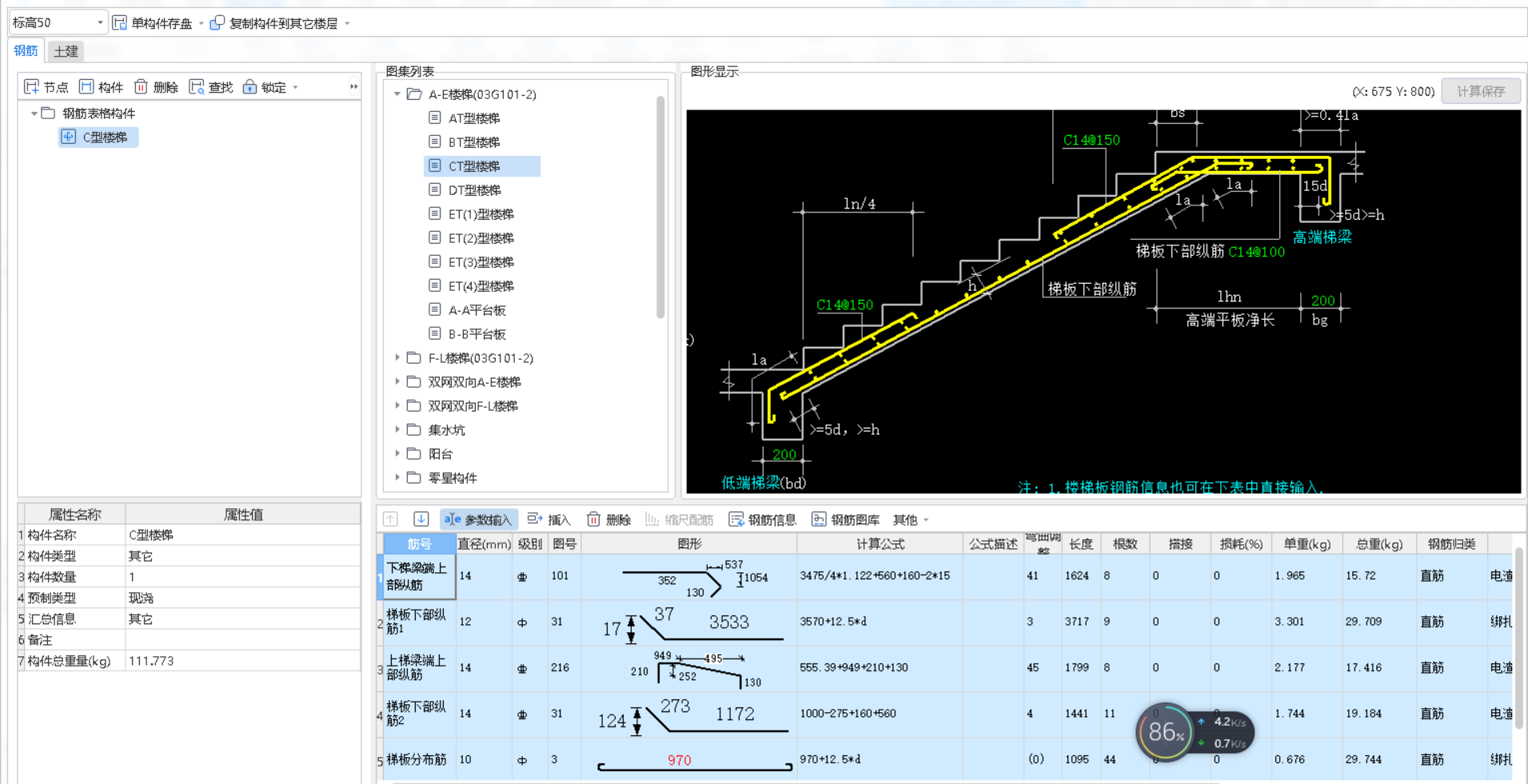The height and width of the screenshot is (784, 1528).
Task: Expand the 双网双向A-E楼梯 folder
Action: pos(397,382)
